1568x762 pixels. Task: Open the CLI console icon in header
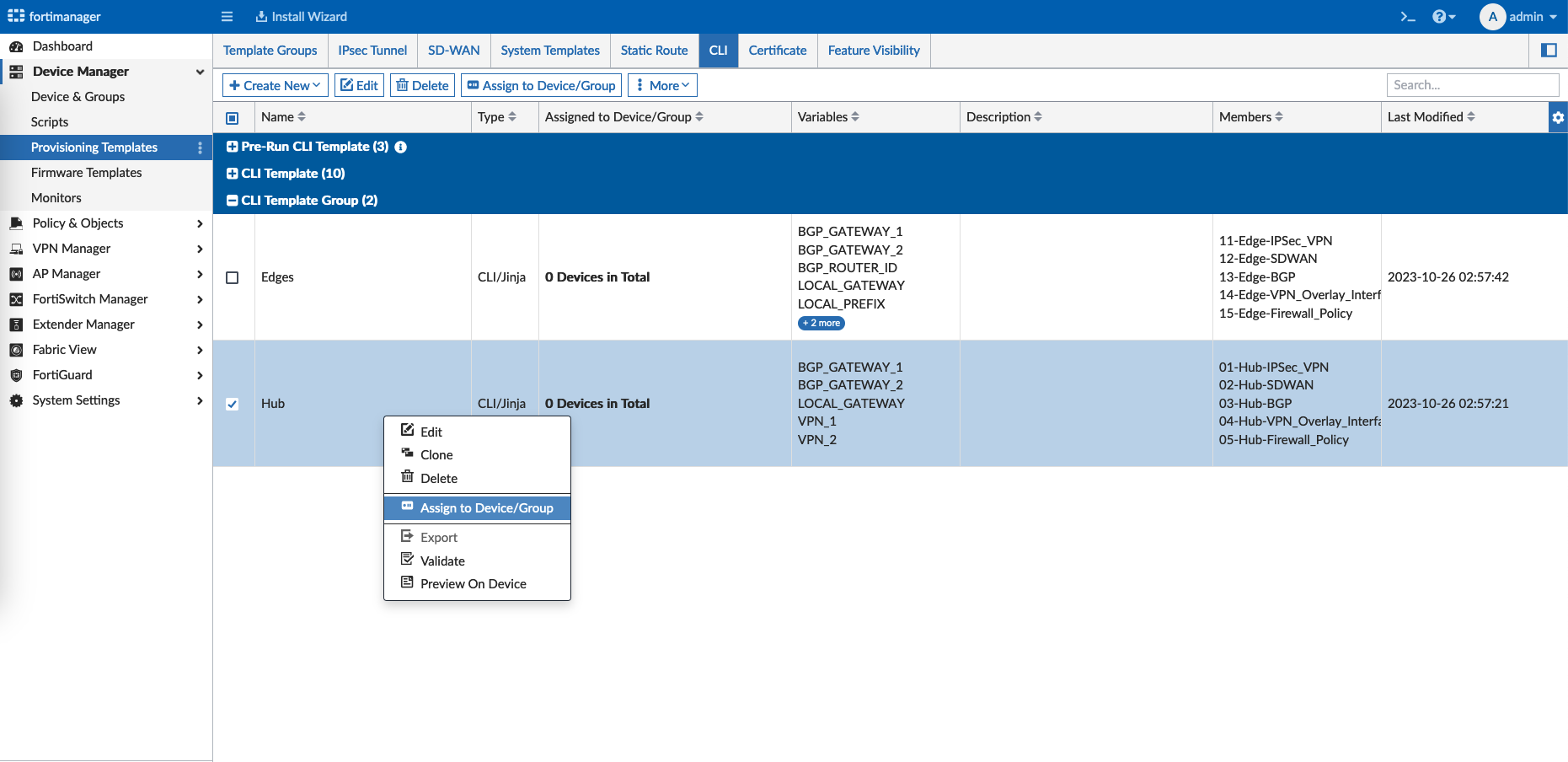[1407, 17]
